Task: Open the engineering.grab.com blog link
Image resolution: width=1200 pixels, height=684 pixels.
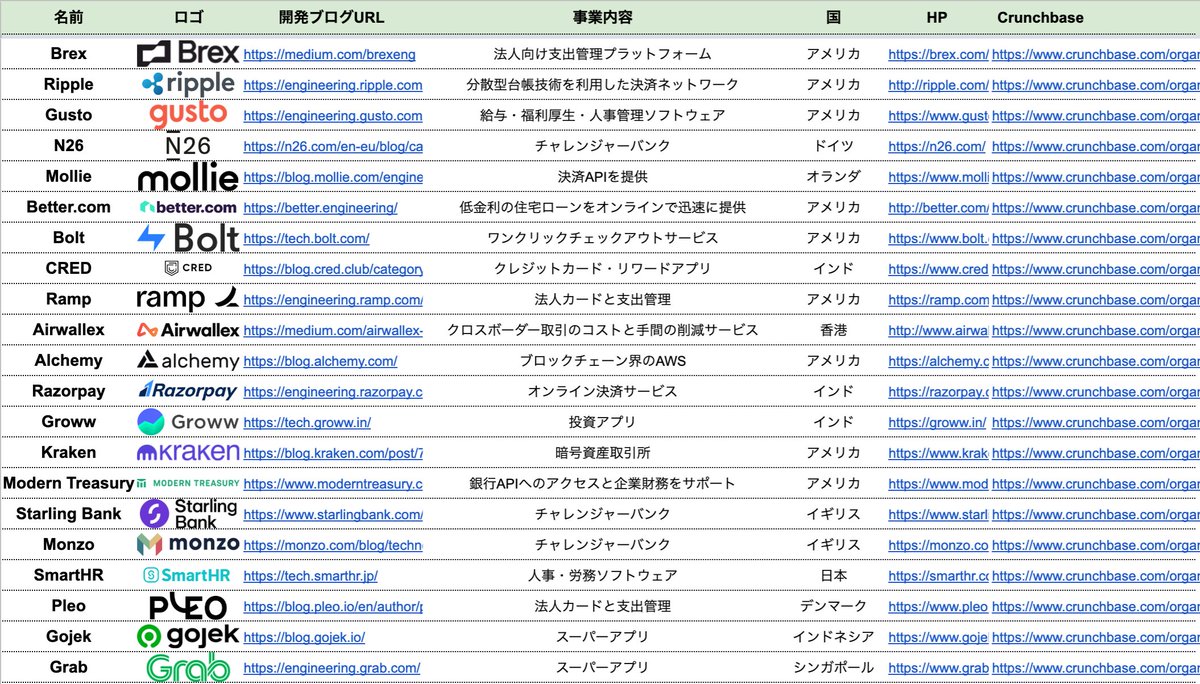Action: [x=331, y=668]
